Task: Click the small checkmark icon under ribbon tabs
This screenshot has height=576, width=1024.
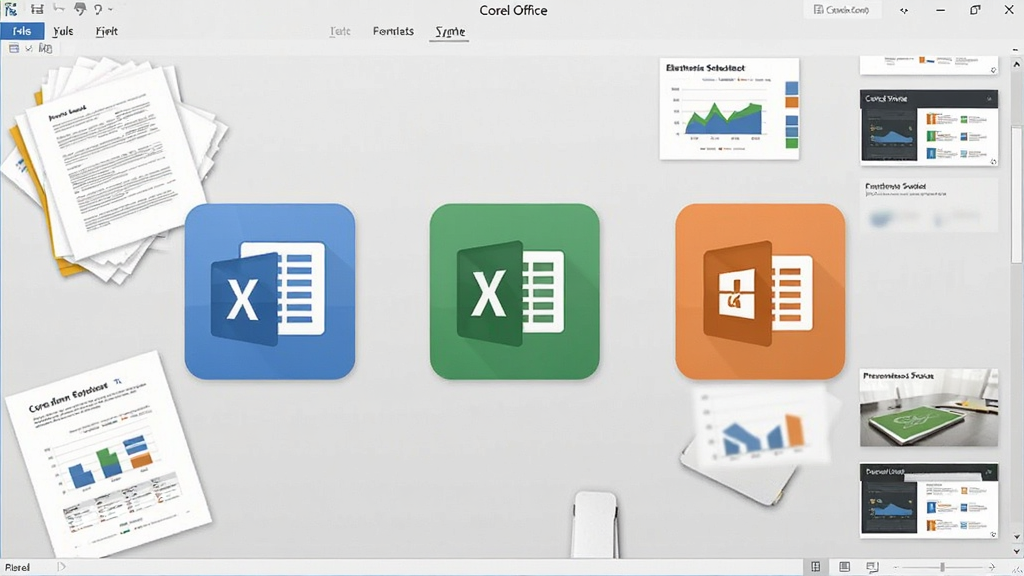Action: (x=29, y=48)
